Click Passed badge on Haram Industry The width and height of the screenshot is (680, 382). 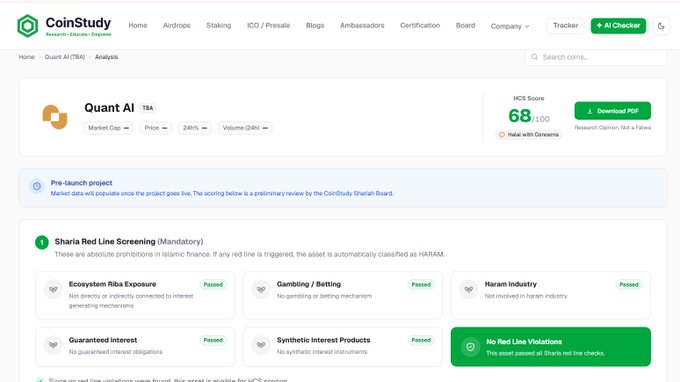coord(629,285)
